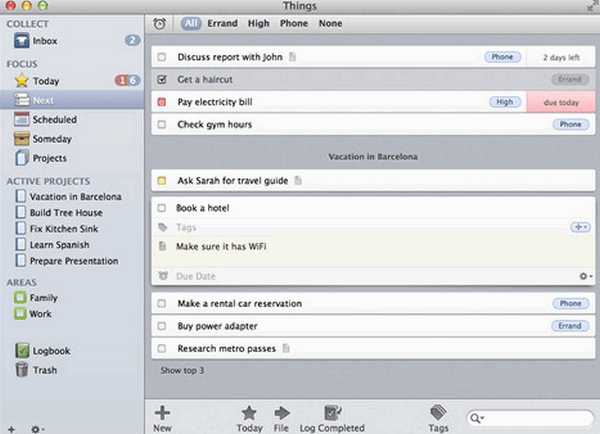Screen dimensions: 600x434
Task: Filter tasks by Errand tag
Action: (x=222, y=23)
